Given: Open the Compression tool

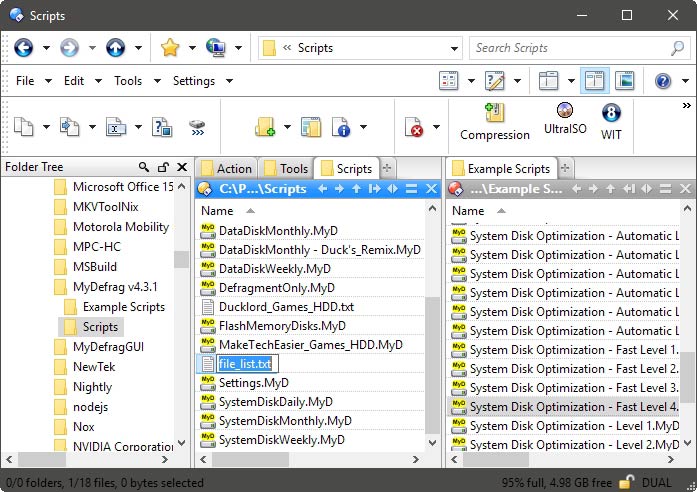Looking at the screenshot, I should coord(494,120).
